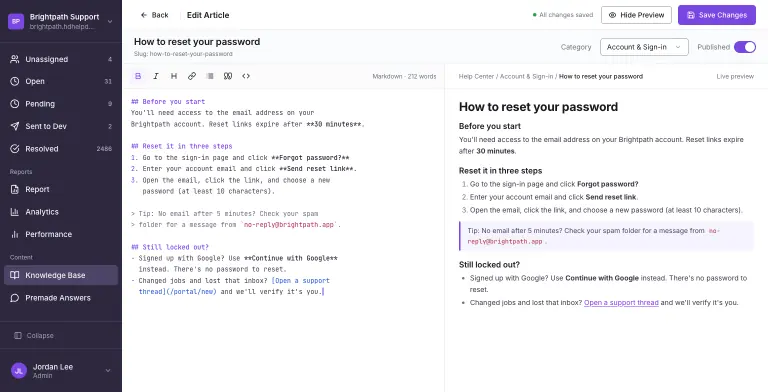Click the Save Changes button
Image resolution: width=768 pixels, height=392 pixels.
point(717,15)
